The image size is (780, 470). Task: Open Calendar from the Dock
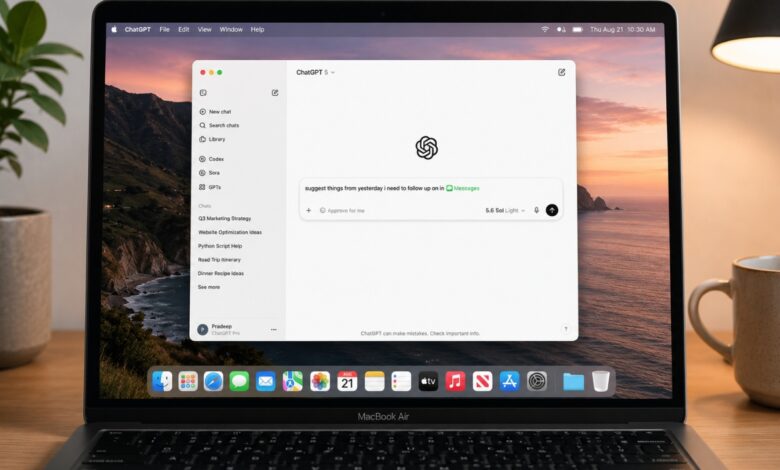coord(347,381)
